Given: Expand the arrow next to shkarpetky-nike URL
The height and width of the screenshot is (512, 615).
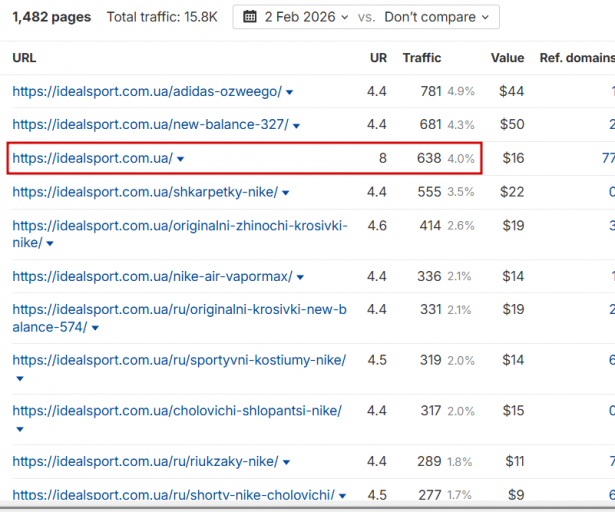Looking at the screenshot, I should tap(286, 193).
